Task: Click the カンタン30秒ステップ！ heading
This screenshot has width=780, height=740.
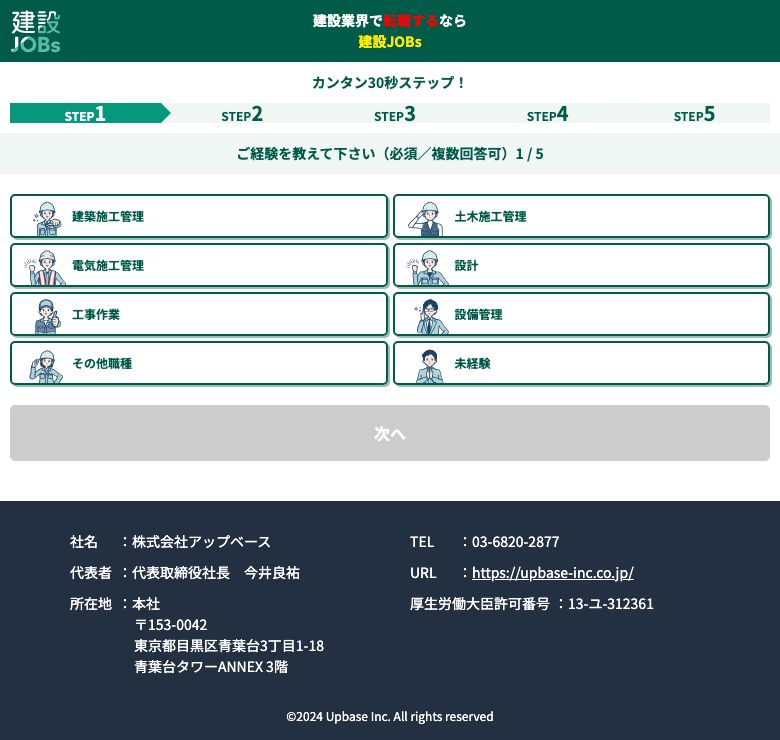Action: point(389,83)
